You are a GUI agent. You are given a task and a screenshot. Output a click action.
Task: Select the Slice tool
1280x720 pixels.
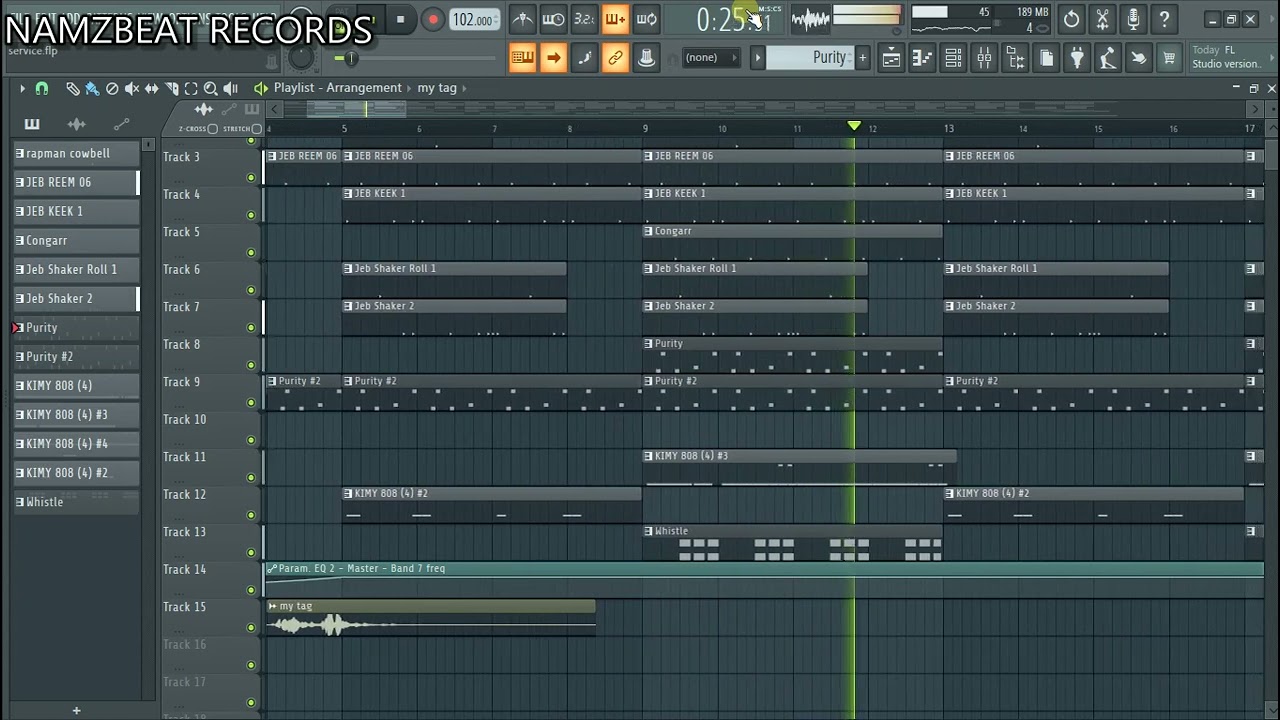pos(171,88)
